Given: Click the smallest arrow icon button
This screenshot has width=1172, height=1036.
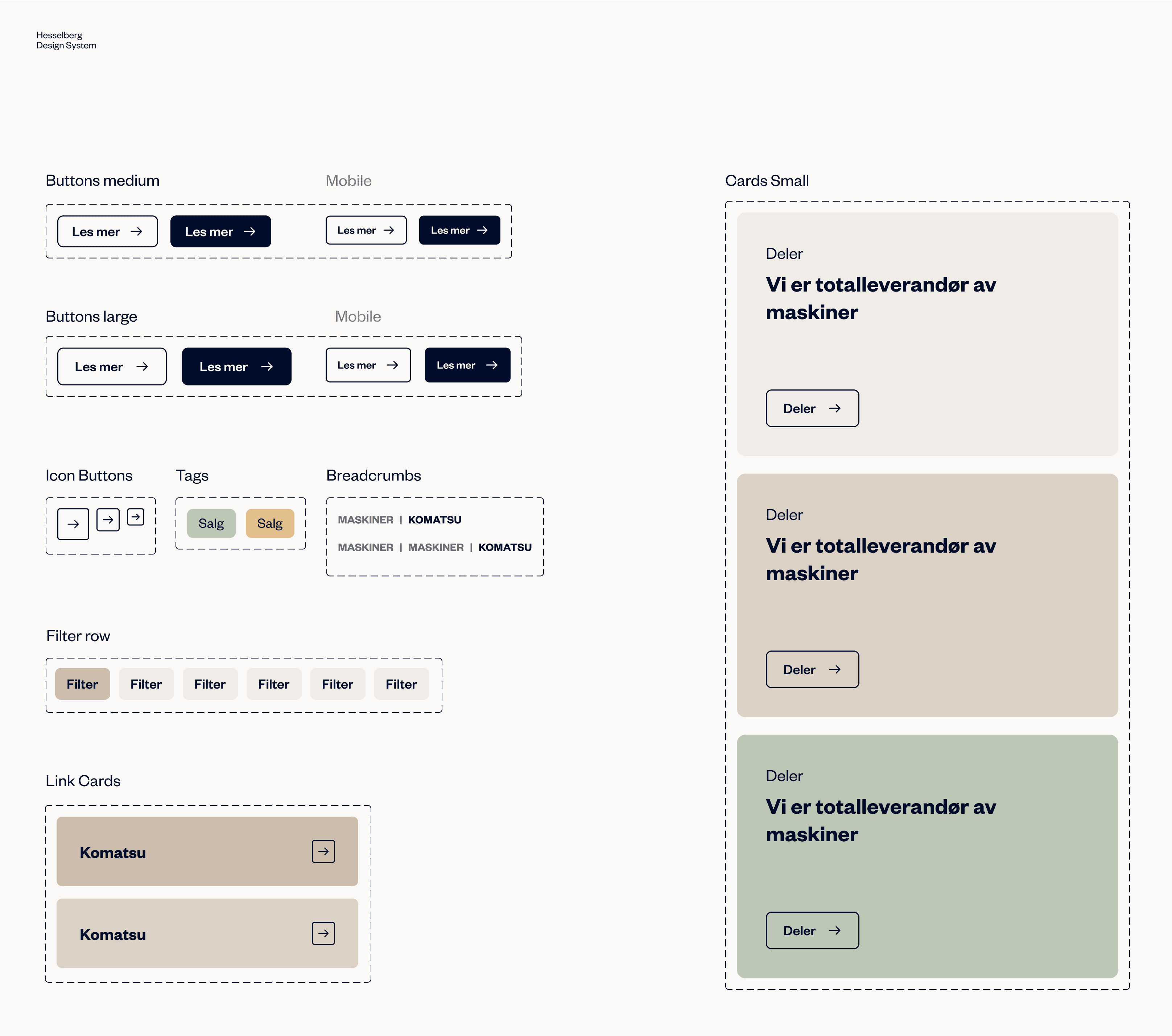Looking at the screenshot, I should [135, 517].
